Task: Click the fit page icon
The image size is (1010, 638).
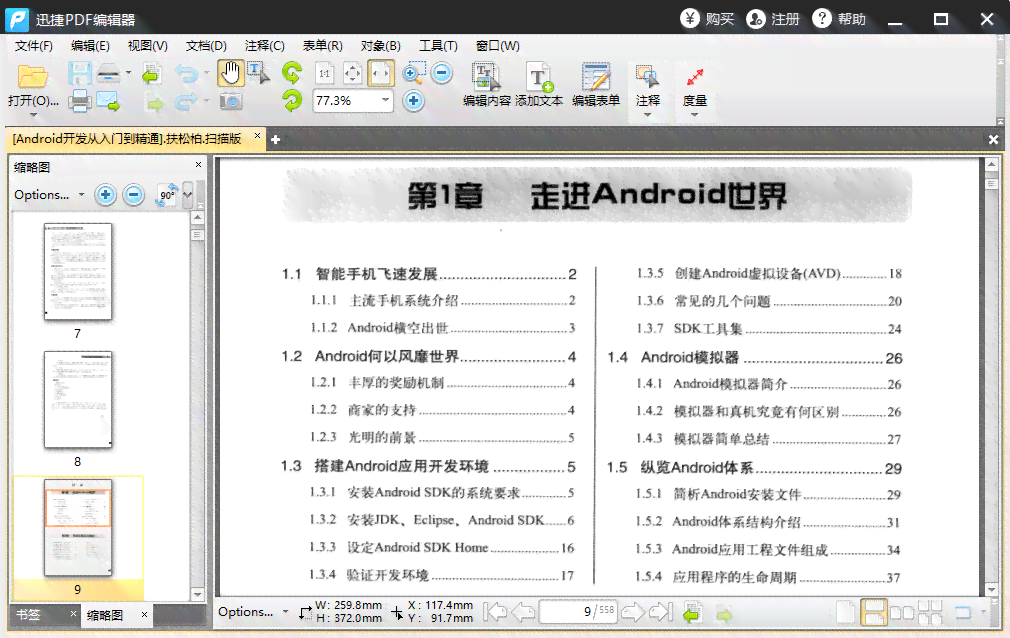Action: 352,73
